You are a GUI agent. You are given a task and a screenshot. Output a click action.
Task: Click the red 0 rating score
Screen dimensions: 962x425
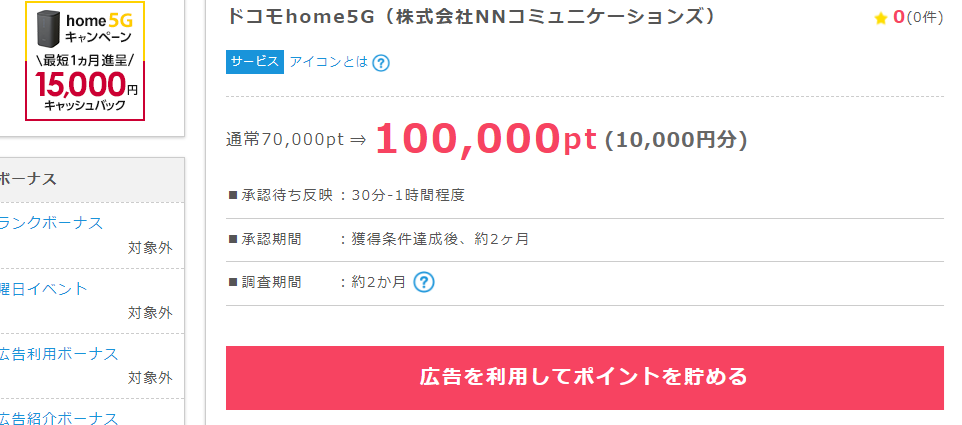[899, 17]
